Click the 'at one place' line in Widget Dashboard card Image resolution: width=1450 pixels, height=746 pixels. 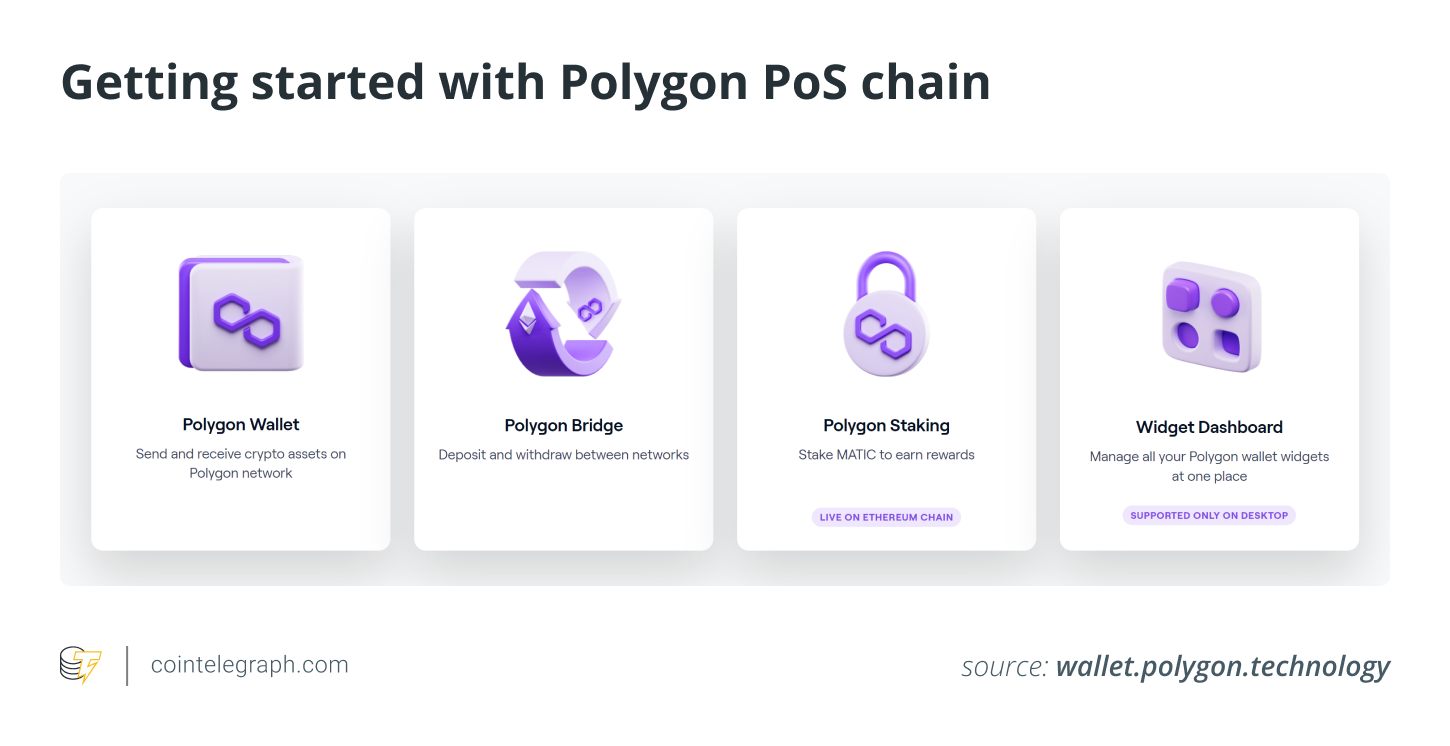click(x=1209, y=477)
